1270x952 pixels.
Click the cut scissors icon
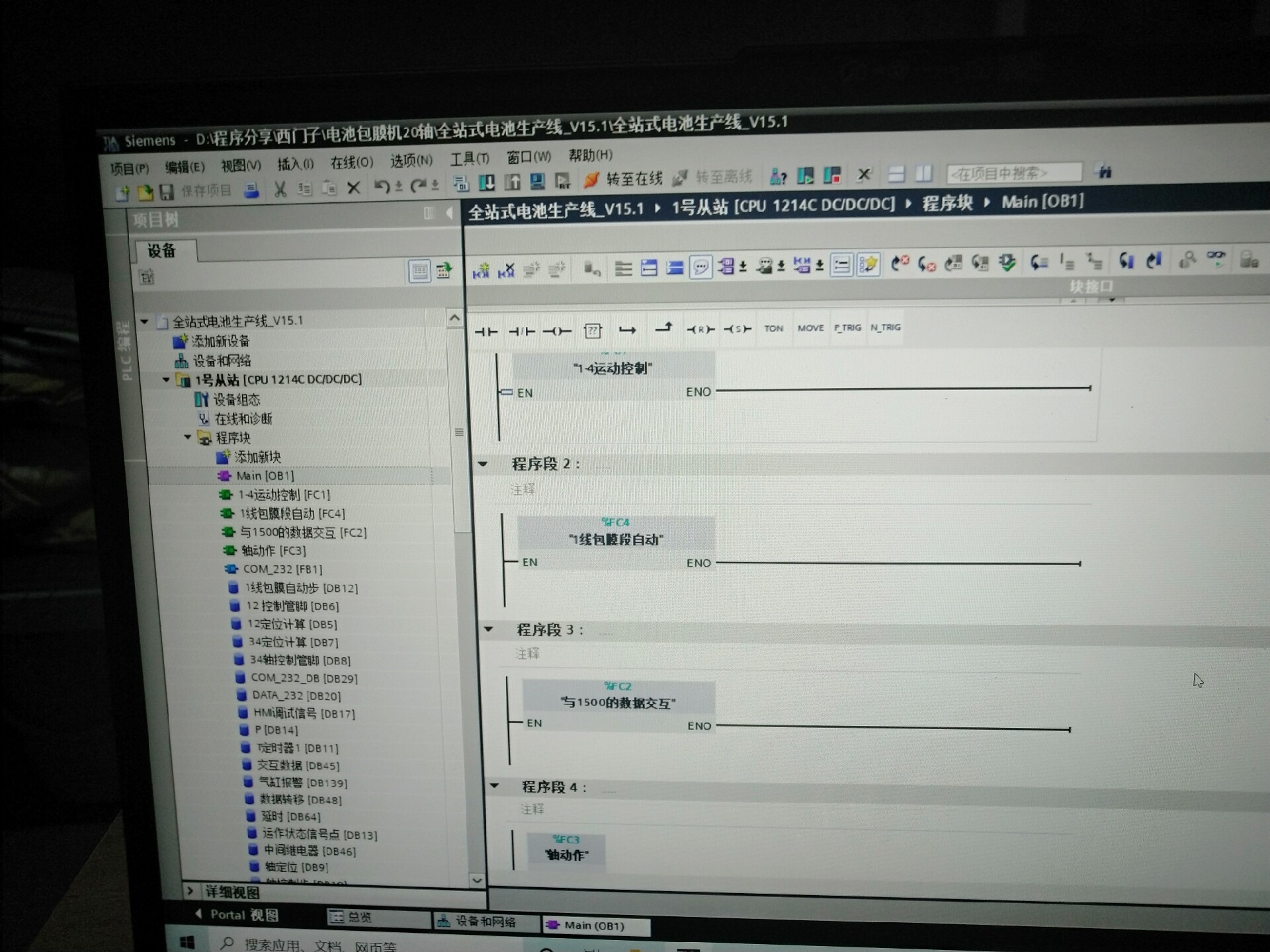(280, 190)
